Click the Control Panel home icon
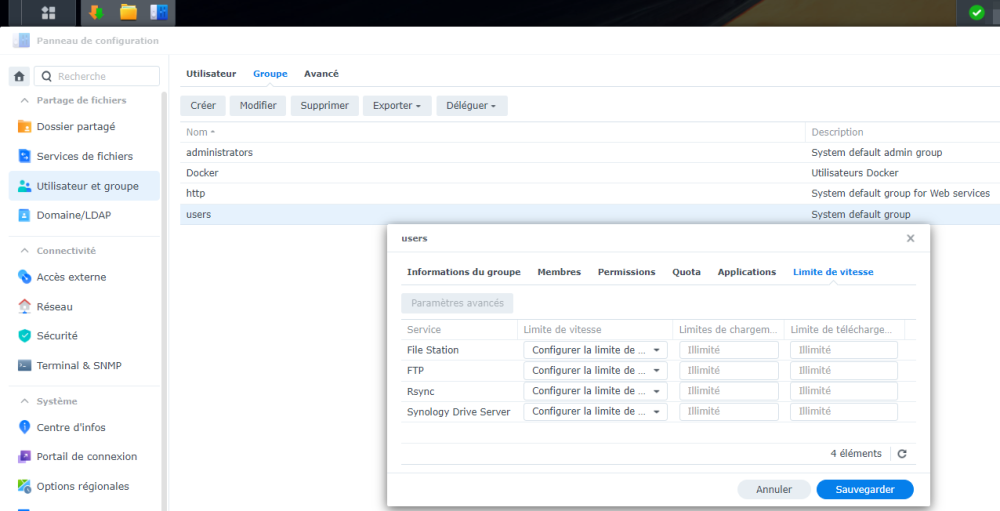1000x511 pixels. point(19,76)
